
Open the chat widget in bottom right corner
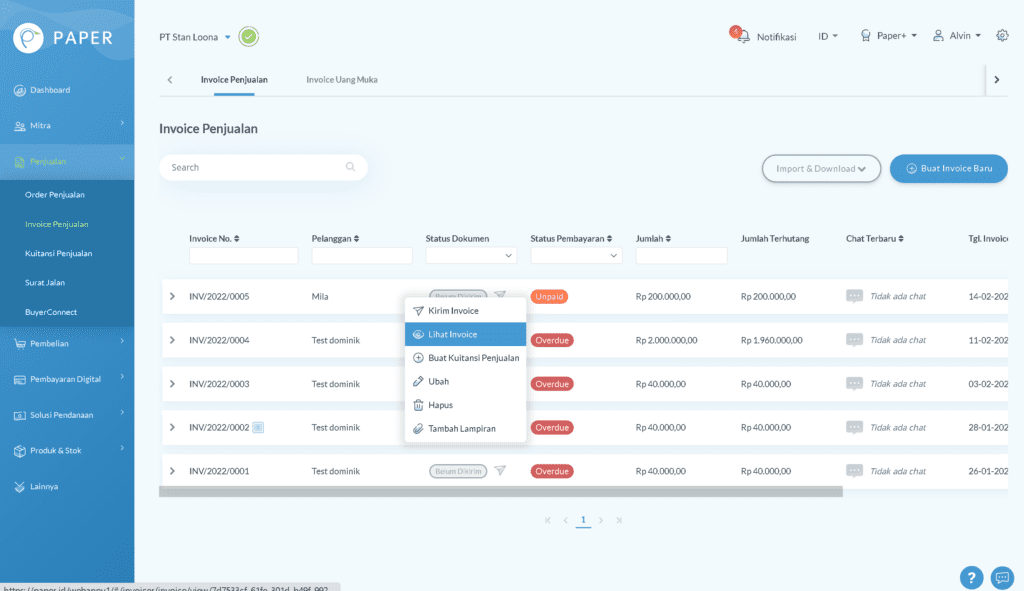(1002, 578)
